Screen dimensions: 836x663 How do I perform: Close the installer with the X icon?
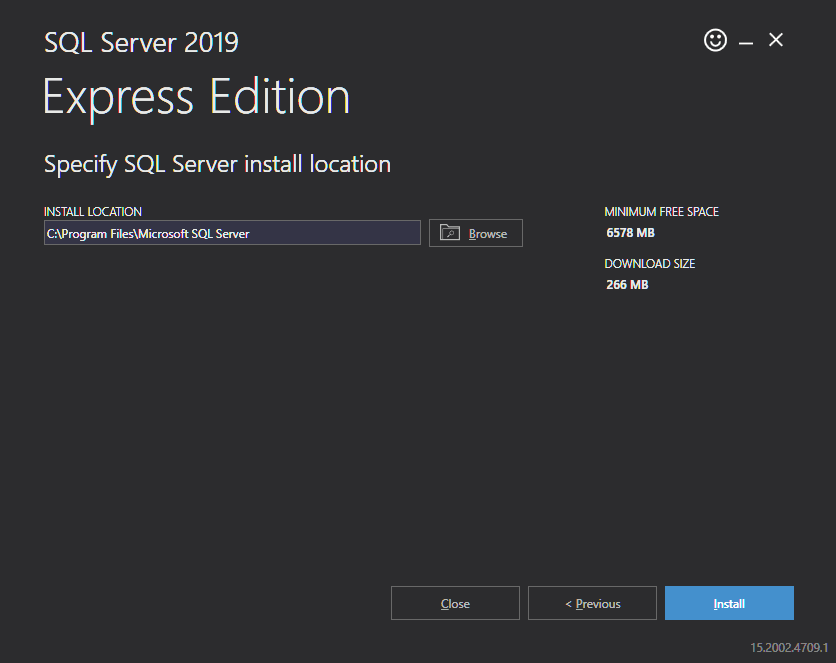776,40
